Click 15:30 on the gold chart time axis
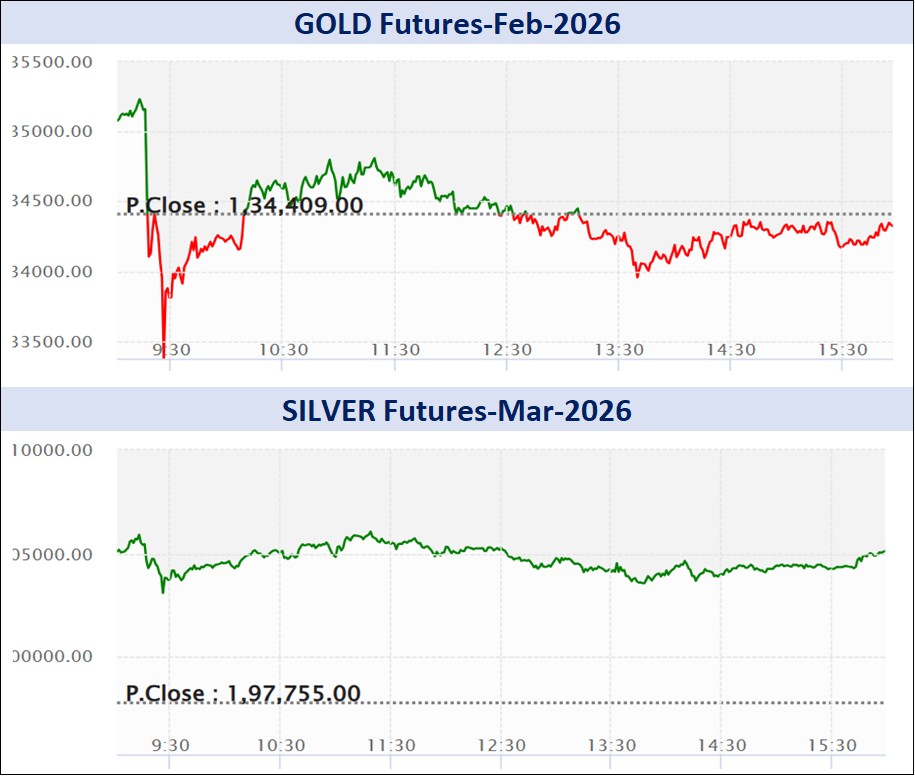Screen dimensions: 915x776 843,350
